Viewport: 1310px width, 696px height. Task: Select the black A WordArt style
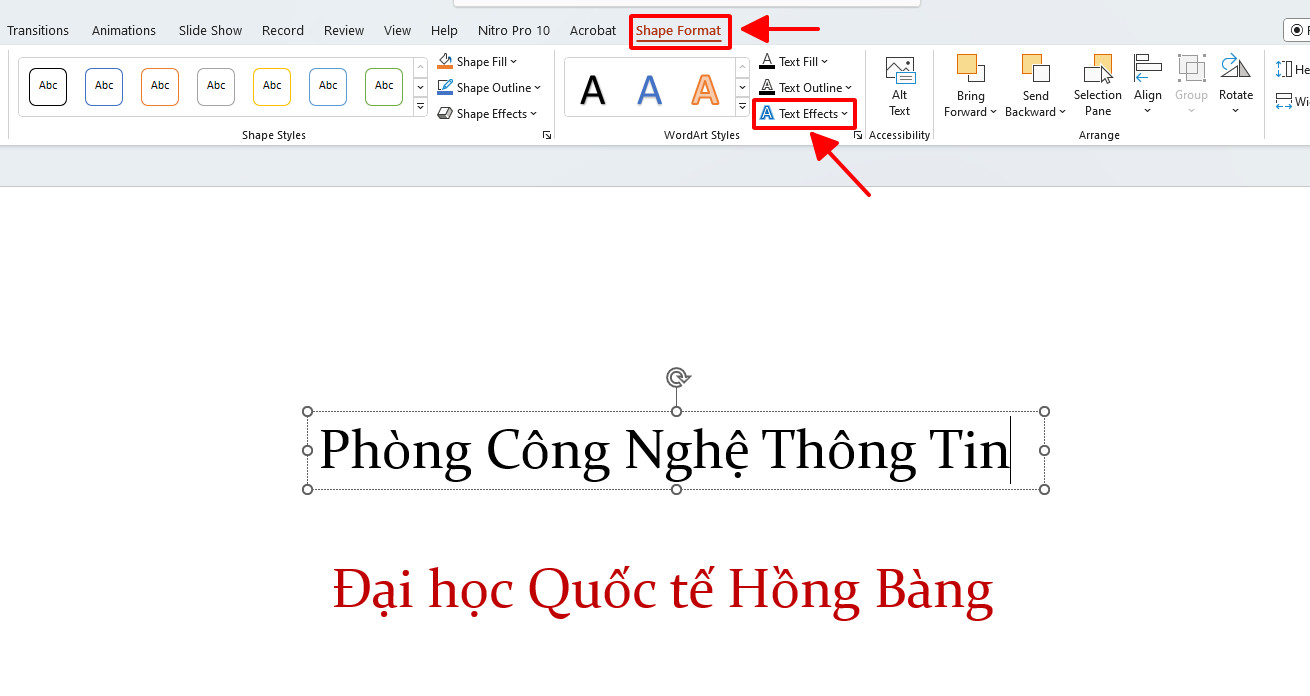[593, 90]
